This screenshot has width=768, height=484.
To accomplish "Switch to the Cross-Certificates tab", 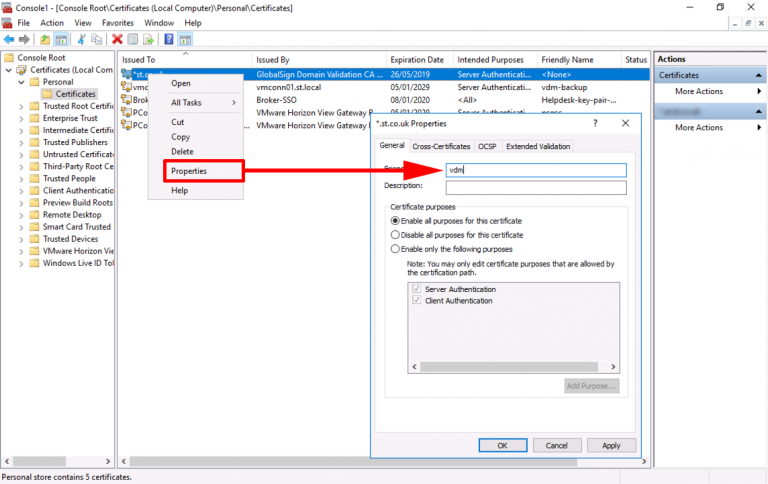I will click(441, 146).
